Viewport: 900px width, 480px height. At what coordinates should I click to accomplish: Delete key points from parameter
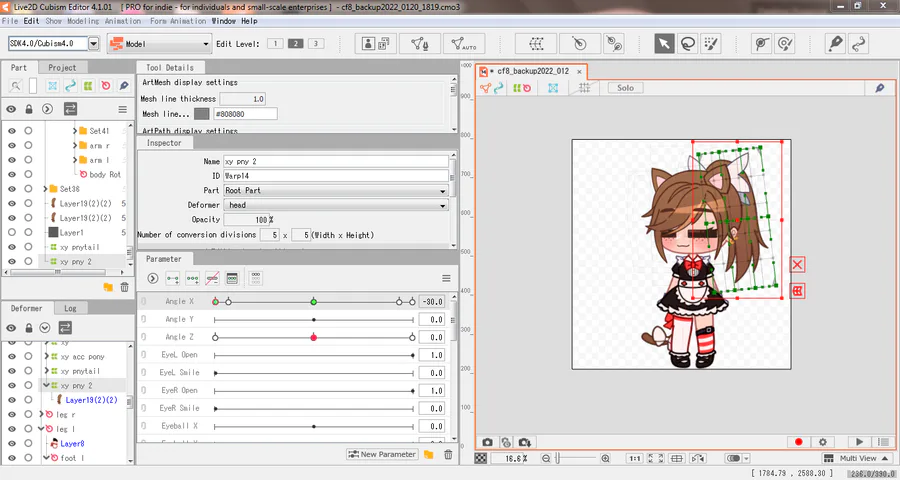pos(212,278)
